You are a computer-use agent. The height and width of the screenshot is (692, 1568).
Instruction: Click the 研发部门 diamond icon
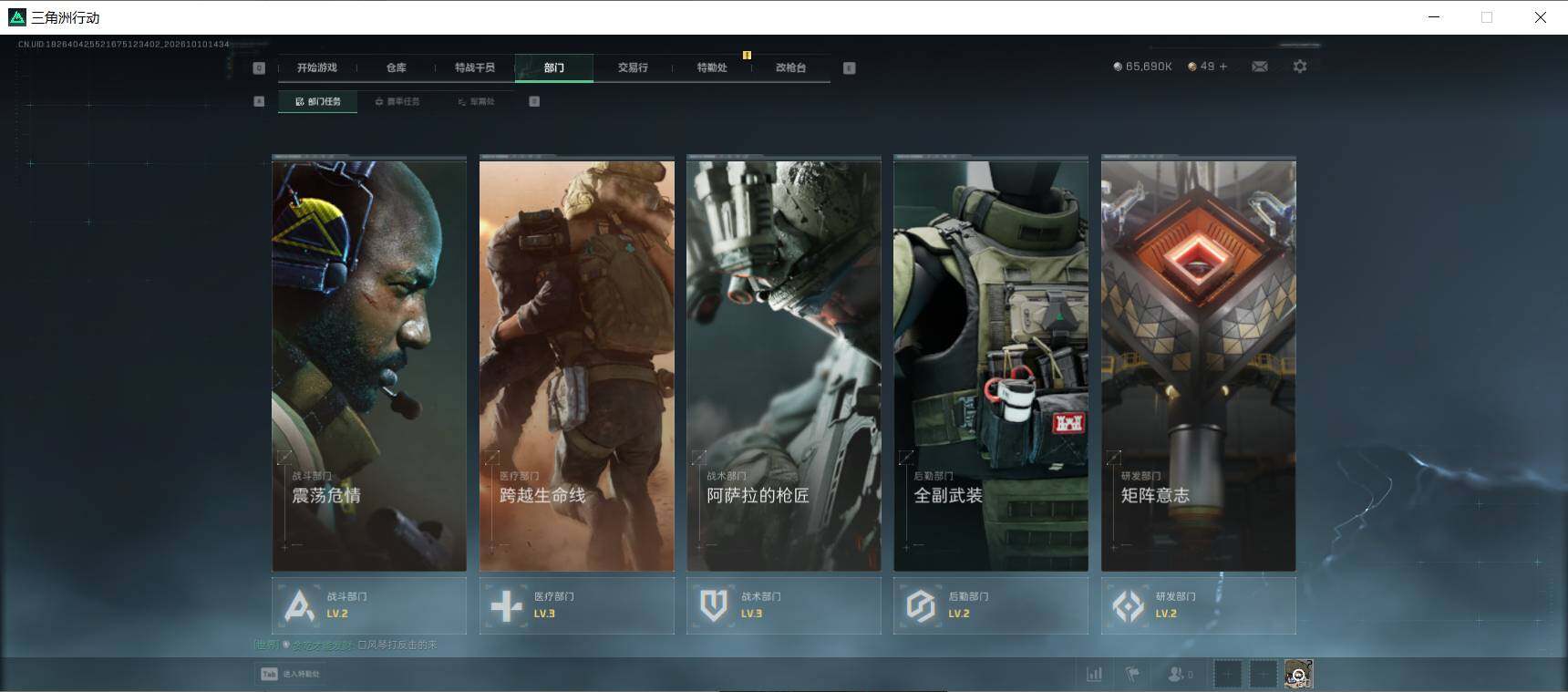click(x=1129, y=605)
